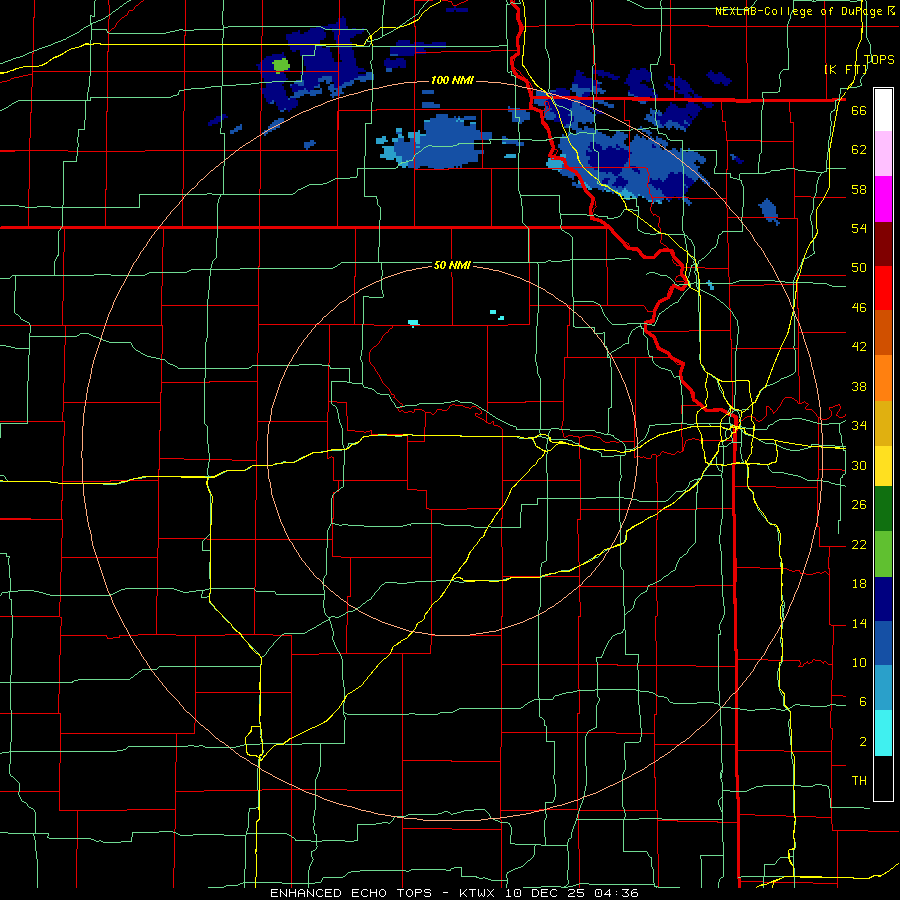The image size is (900, 900).
Task: Click the '26' label on the tops scale
Action: pos(859,505)
